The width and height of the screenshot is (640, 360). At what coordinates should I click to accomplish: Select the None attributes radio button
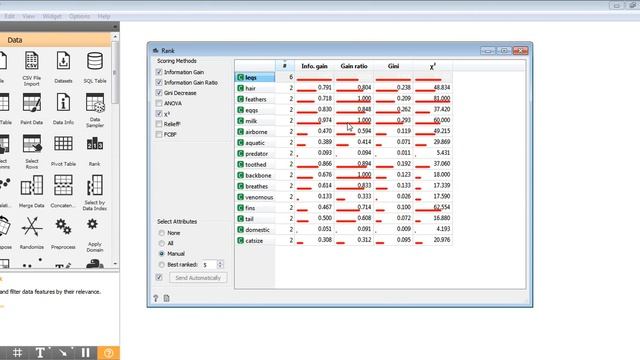(162, 233)
